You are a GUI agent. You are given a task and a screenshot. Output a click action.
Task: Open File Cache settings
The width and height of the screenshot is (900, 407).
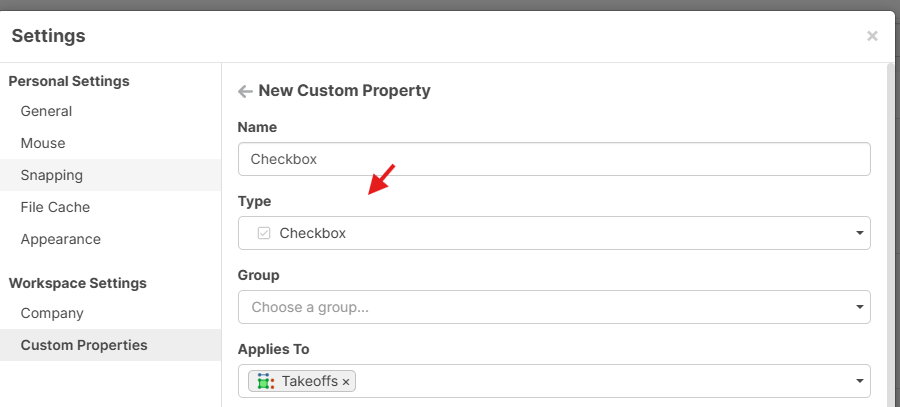(x=55, y=207)
